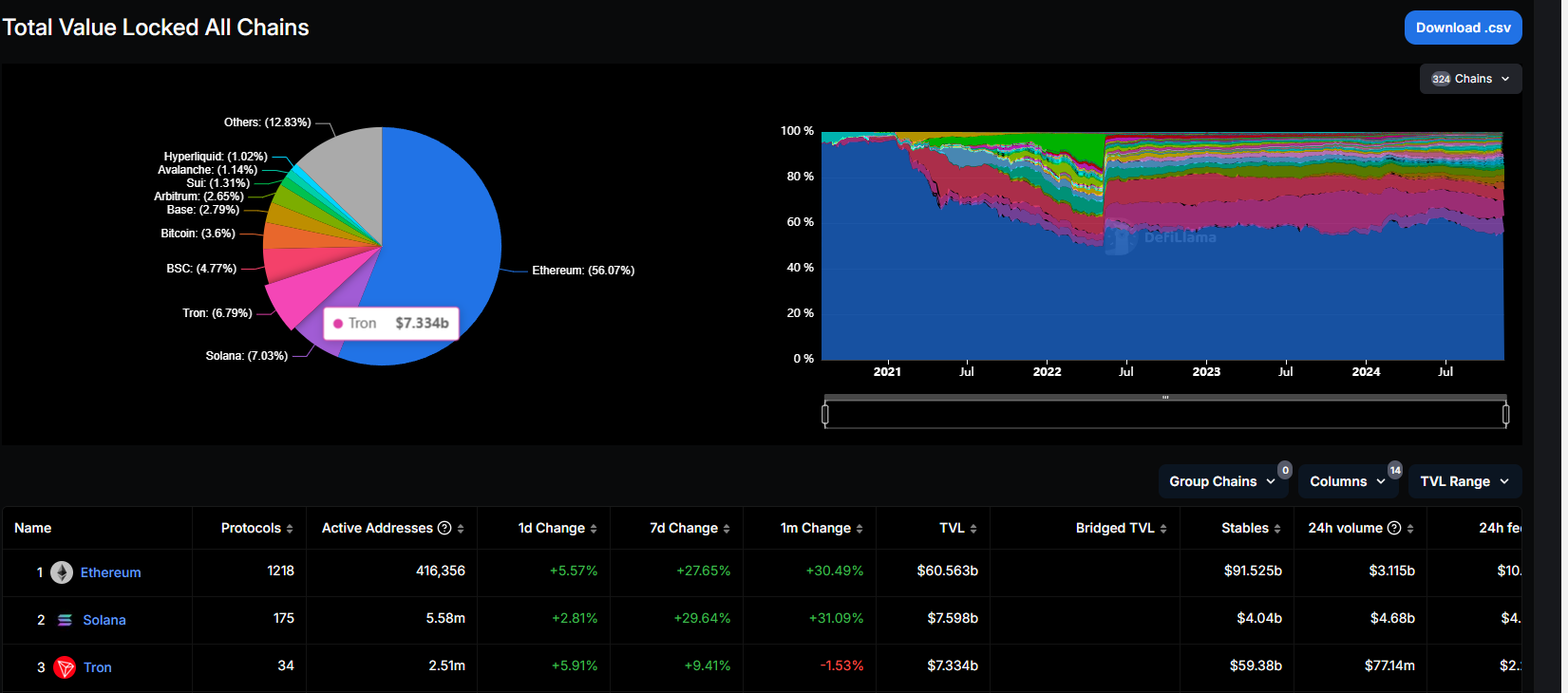Click the left handle of chart range slider

click(x=825, y=414)
